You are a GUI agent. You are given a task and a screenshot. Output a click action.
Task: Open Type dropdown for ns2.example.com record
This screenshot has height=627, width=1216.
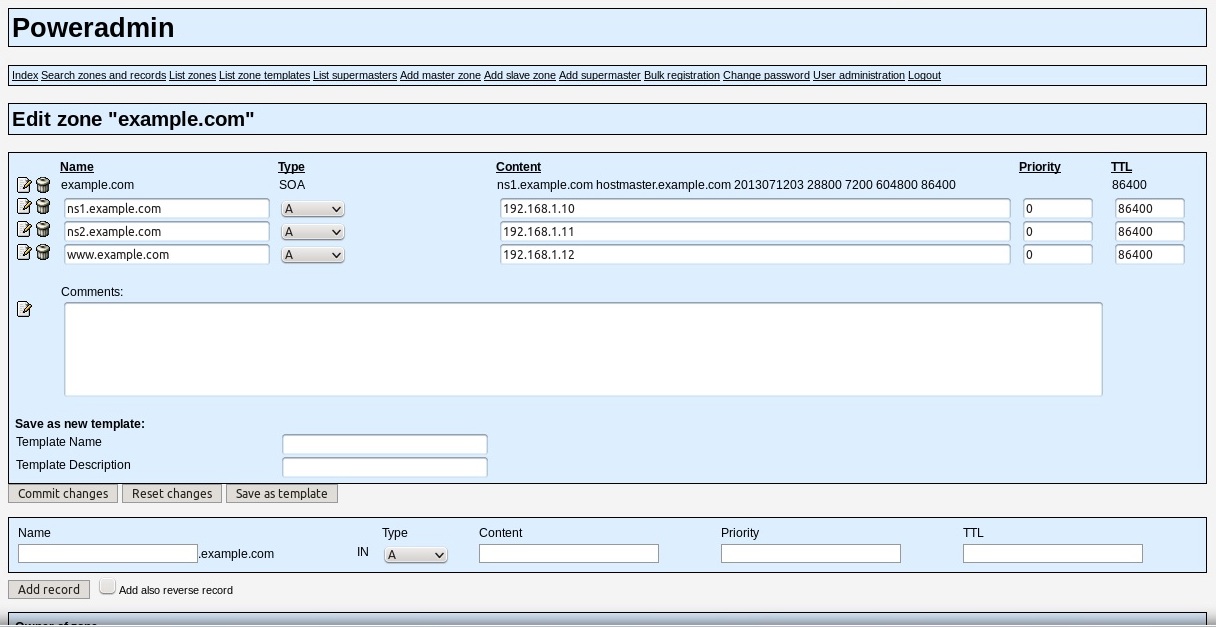click(x=313, y=232)
